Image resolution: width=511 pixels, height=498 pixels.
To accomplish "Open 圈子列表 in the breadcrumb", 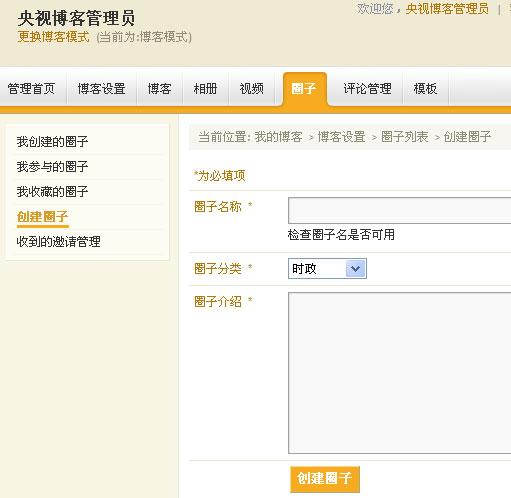I will click(404, 137).
